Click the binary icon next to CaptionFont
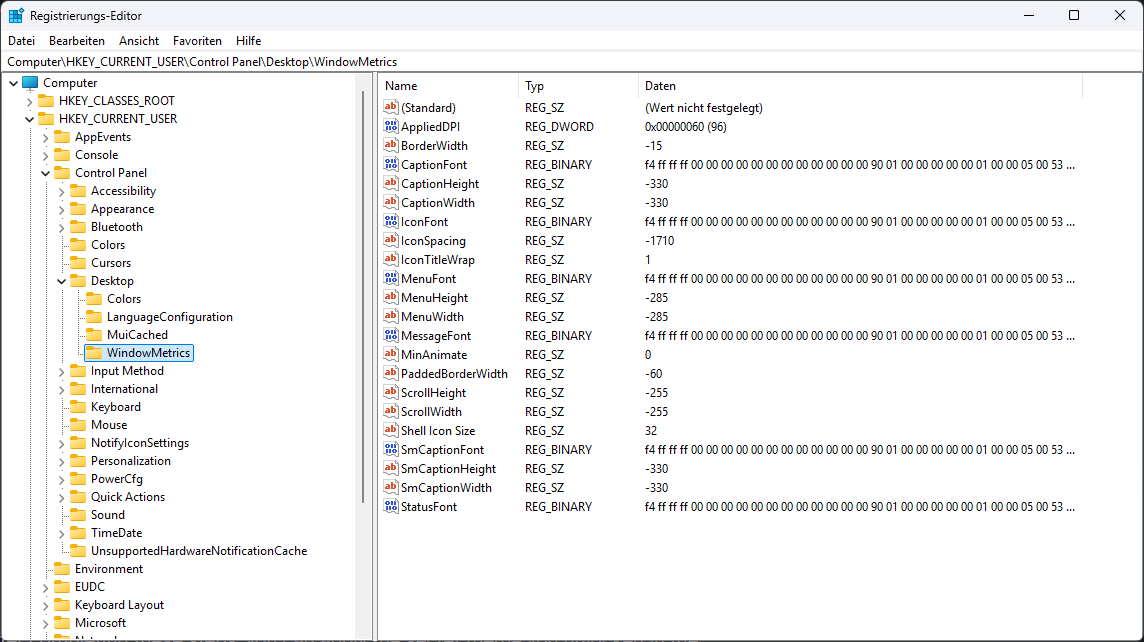Viewport: 1144px width, 642px height. click(390, 164)
